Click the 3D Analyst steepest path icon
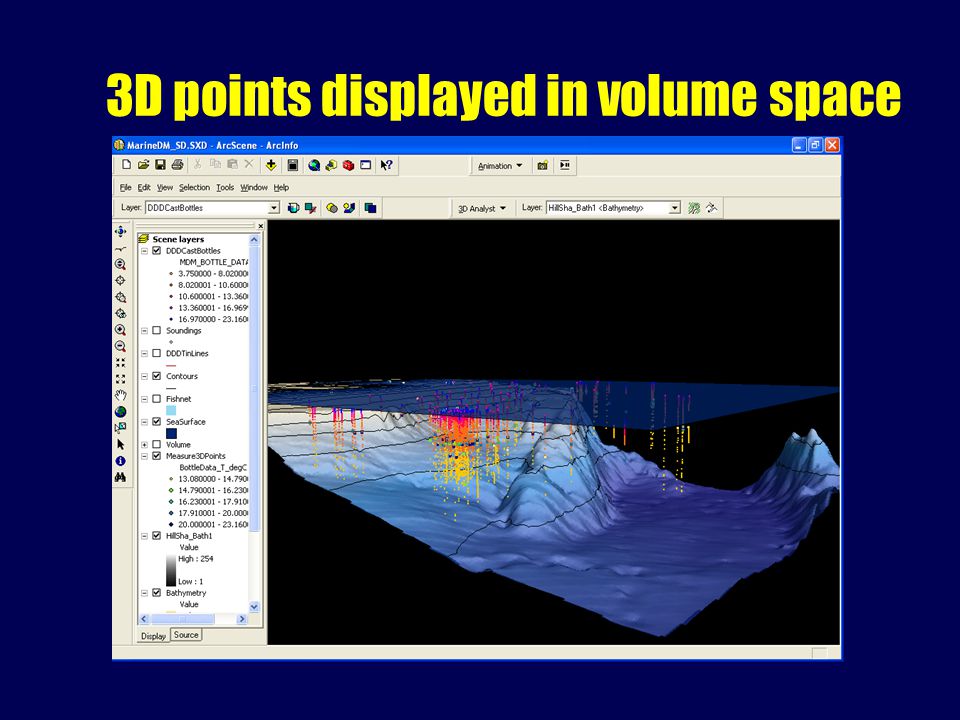The height and width of the screenshot is (720, 960). (x=711, y=208)
